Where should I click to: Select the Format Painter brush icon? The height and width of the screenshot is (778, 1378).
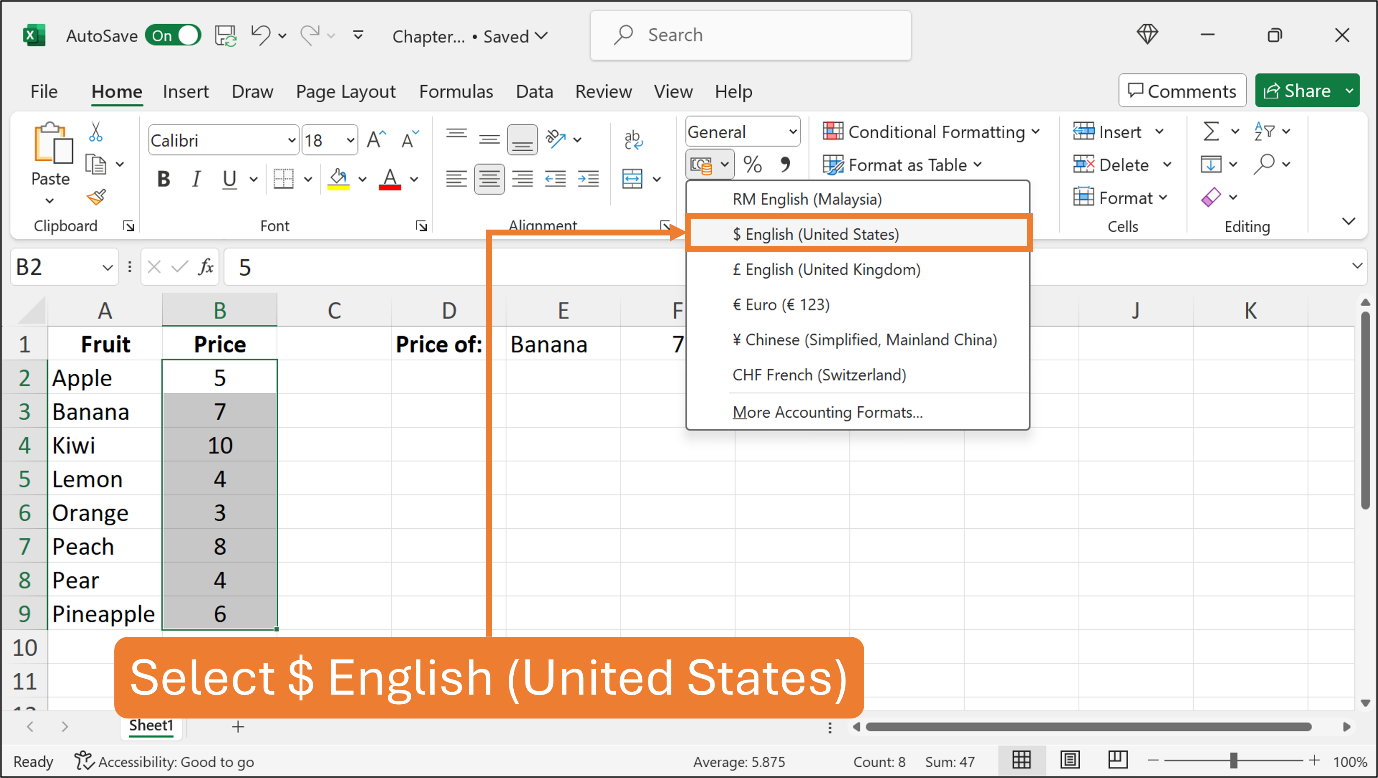pyautogui.click(x=96, y=197)
